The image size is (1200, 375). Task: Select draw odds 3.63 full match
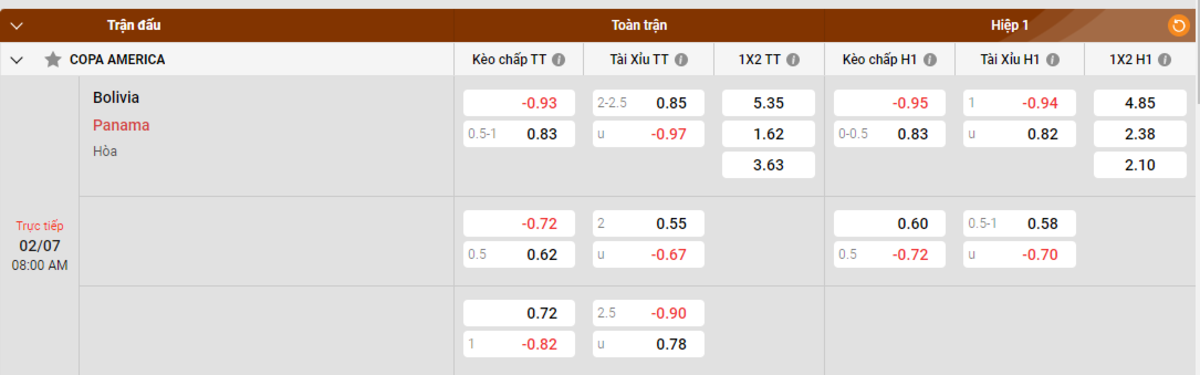[768, 165]
